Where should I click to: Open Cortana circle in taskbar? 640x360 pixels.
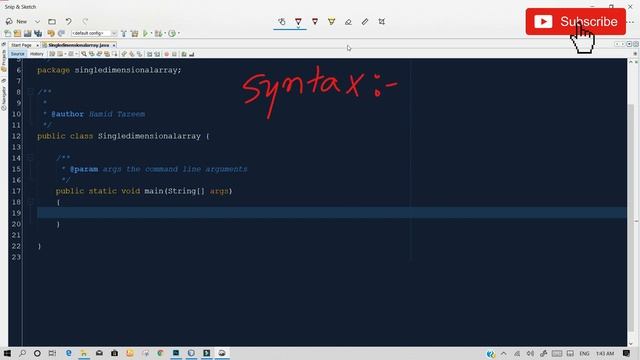tap(37, 353)
